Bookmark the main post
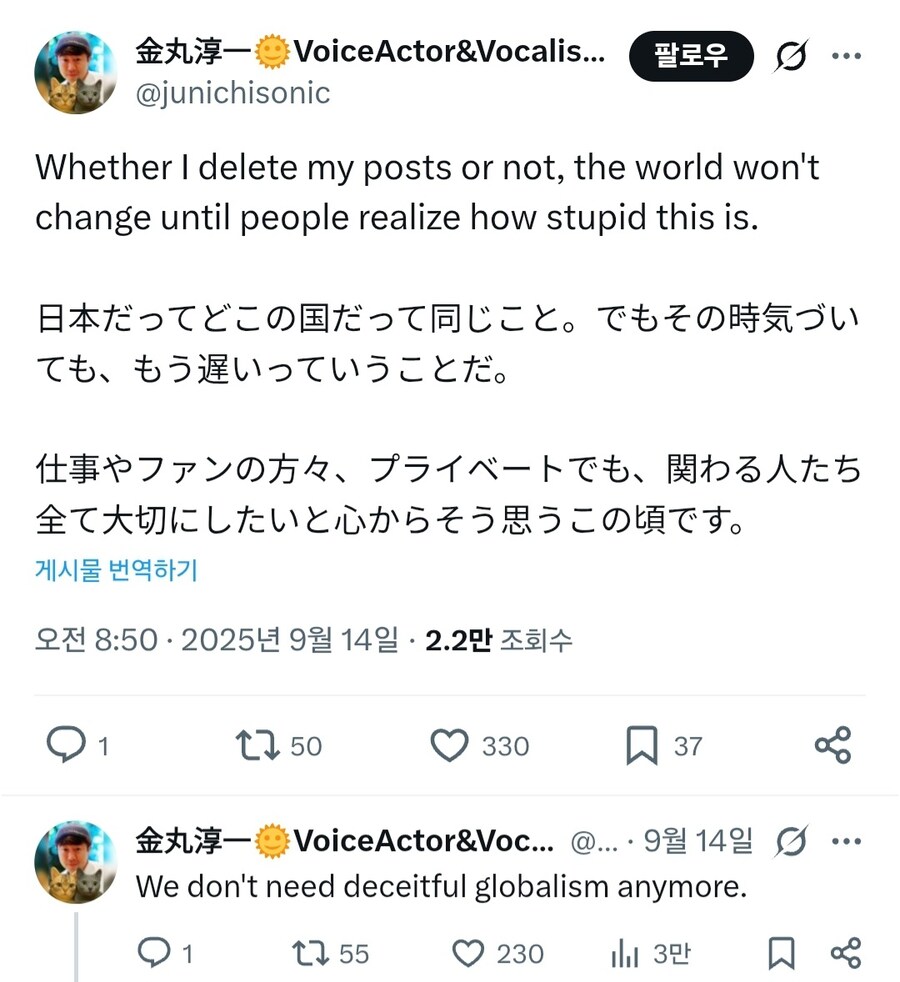The height and width of the screenshot is (982, 900). coord(641,746)
